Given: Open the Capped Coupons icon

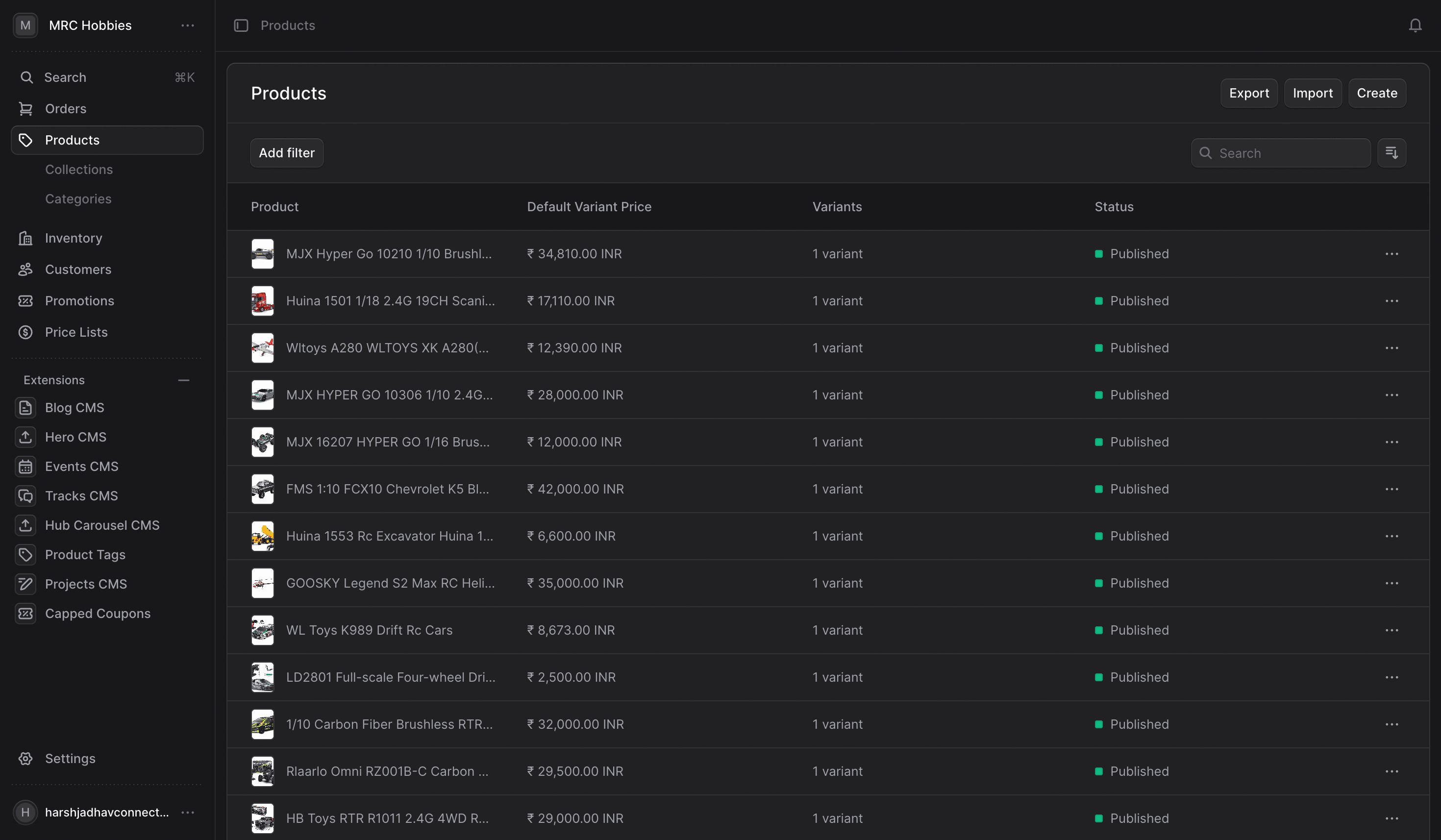Looking at the screenshot, I should click(25, 614).
